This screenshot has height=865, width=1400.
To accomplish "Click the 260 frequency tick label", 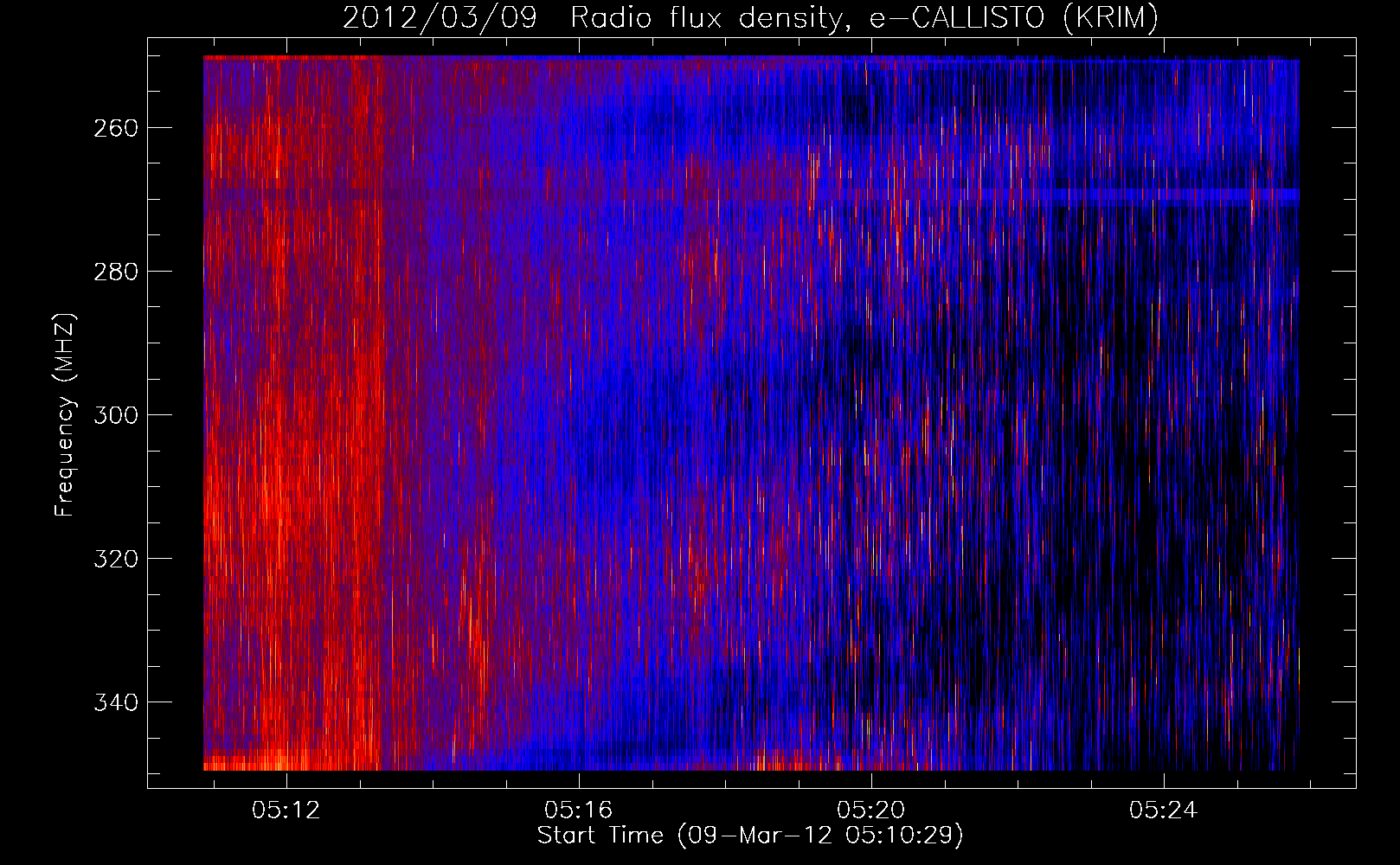I will pos(115,128).
